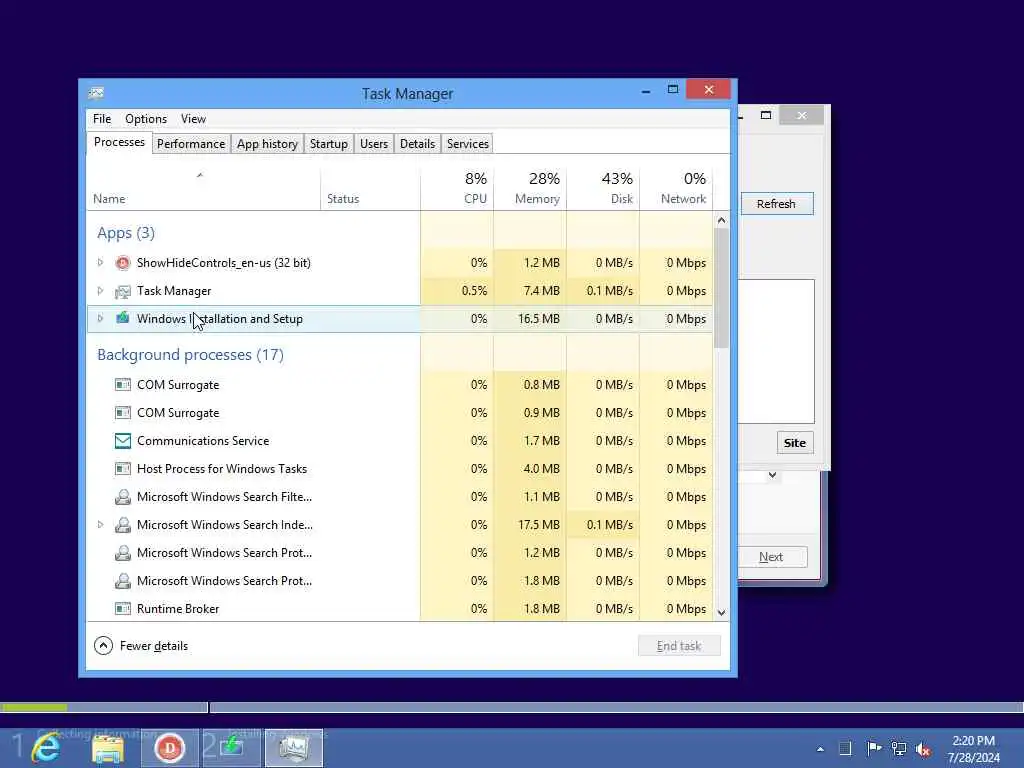Screen dimensions: 1024x768
Task: Click the Task Manager taskbar button
Action: [293, 748]
